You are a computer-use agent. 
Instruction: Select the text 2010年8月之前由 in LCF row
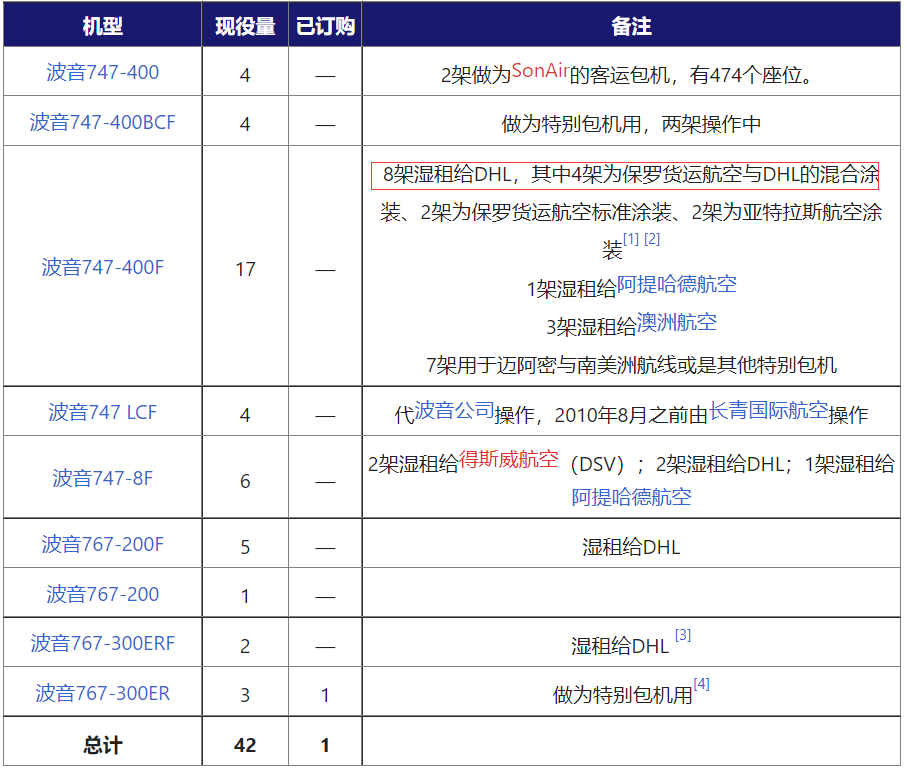pos(631,415)
